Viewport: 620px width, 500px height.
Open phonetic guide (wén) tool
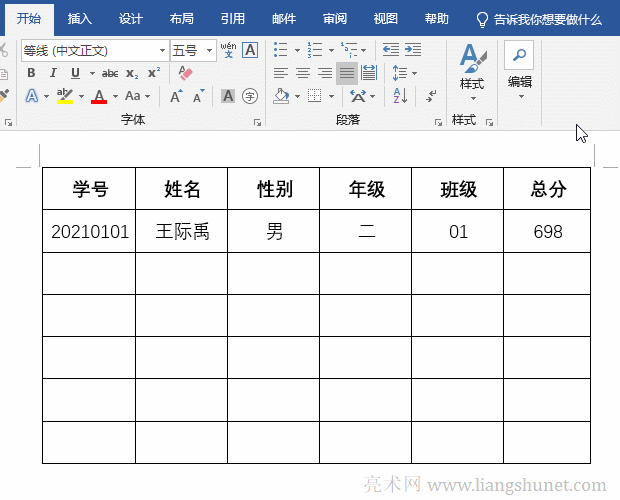point(229,50)
